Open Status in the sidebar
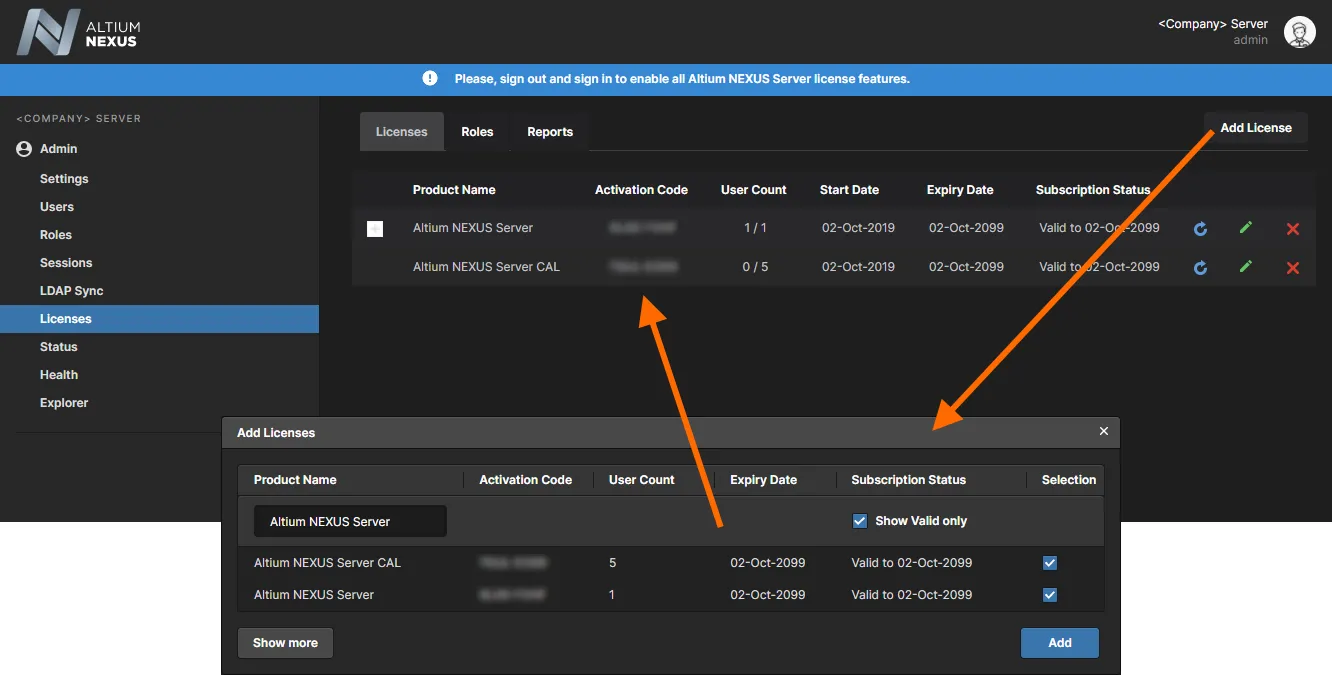 pyautogui.click(x=59, y=347)
